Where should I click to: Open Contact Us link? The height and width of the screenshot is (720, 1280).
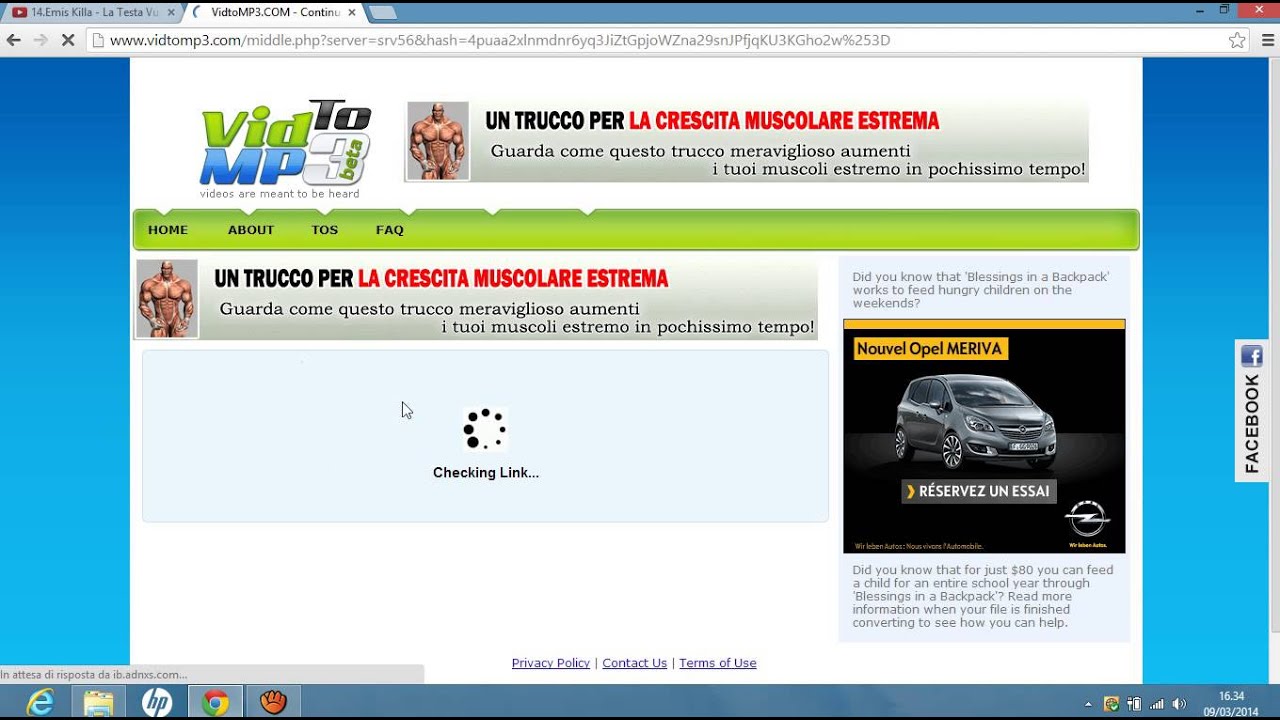click(x=634, y=663)
